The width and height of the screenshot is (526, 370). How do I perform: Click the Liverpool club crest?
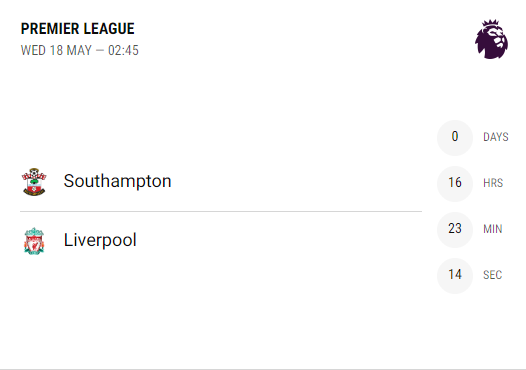coord(34,241)
